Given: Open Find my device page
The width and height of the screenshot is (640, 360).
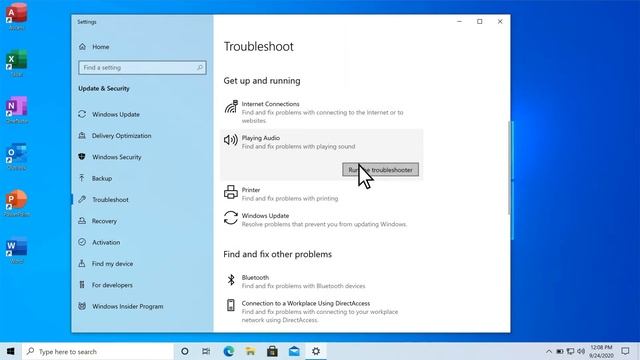Looking at the screenshot, I should pyautogui.click(x=112, y=264).
